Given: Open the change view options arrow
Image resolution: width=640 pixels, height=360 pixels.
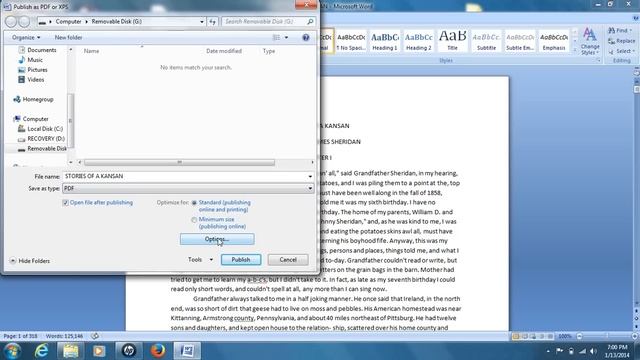Looking at the screenshot, I should tap(286, 38).
